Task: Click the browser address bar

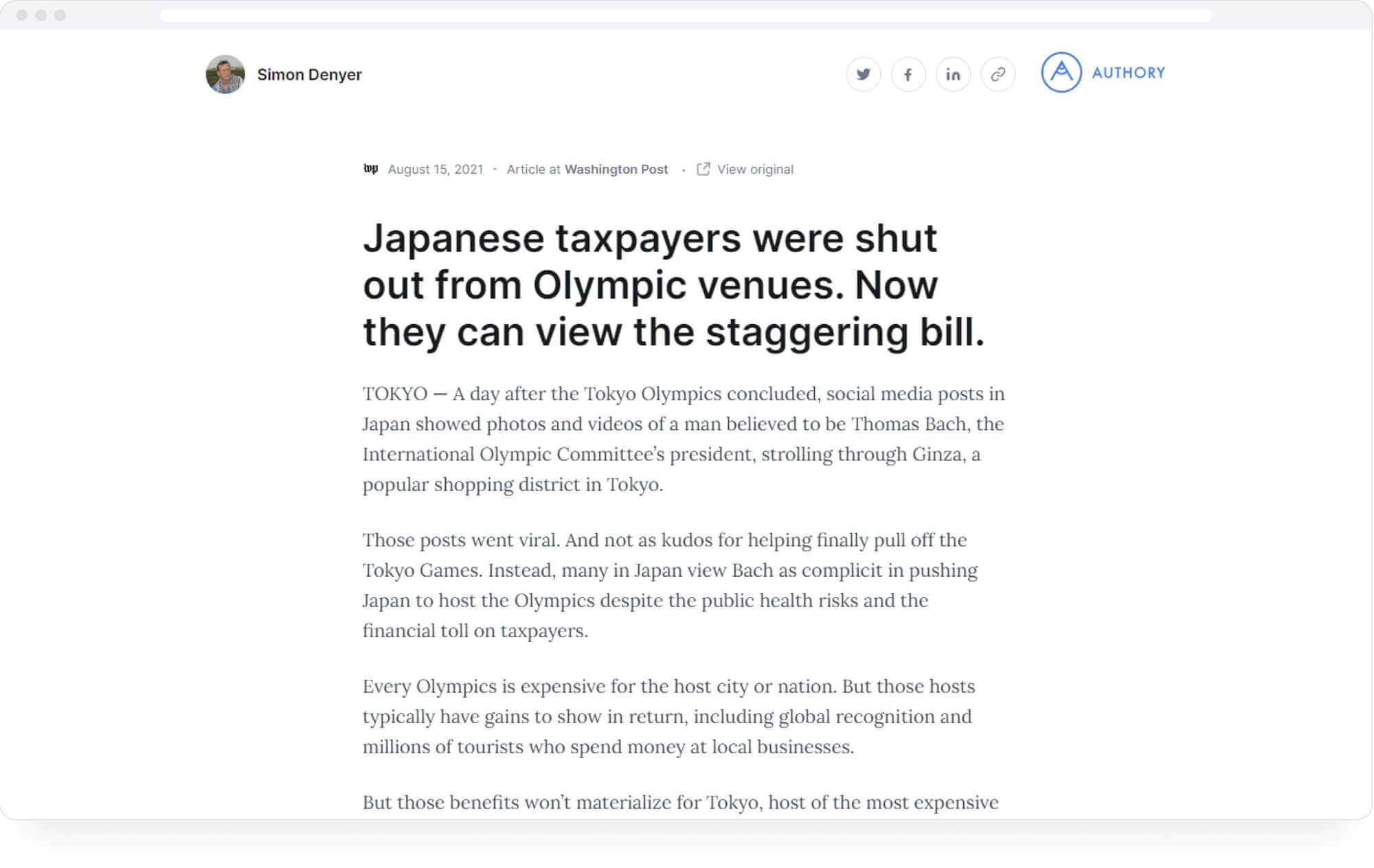Action: pyautogui.click(x=687, y=12)
